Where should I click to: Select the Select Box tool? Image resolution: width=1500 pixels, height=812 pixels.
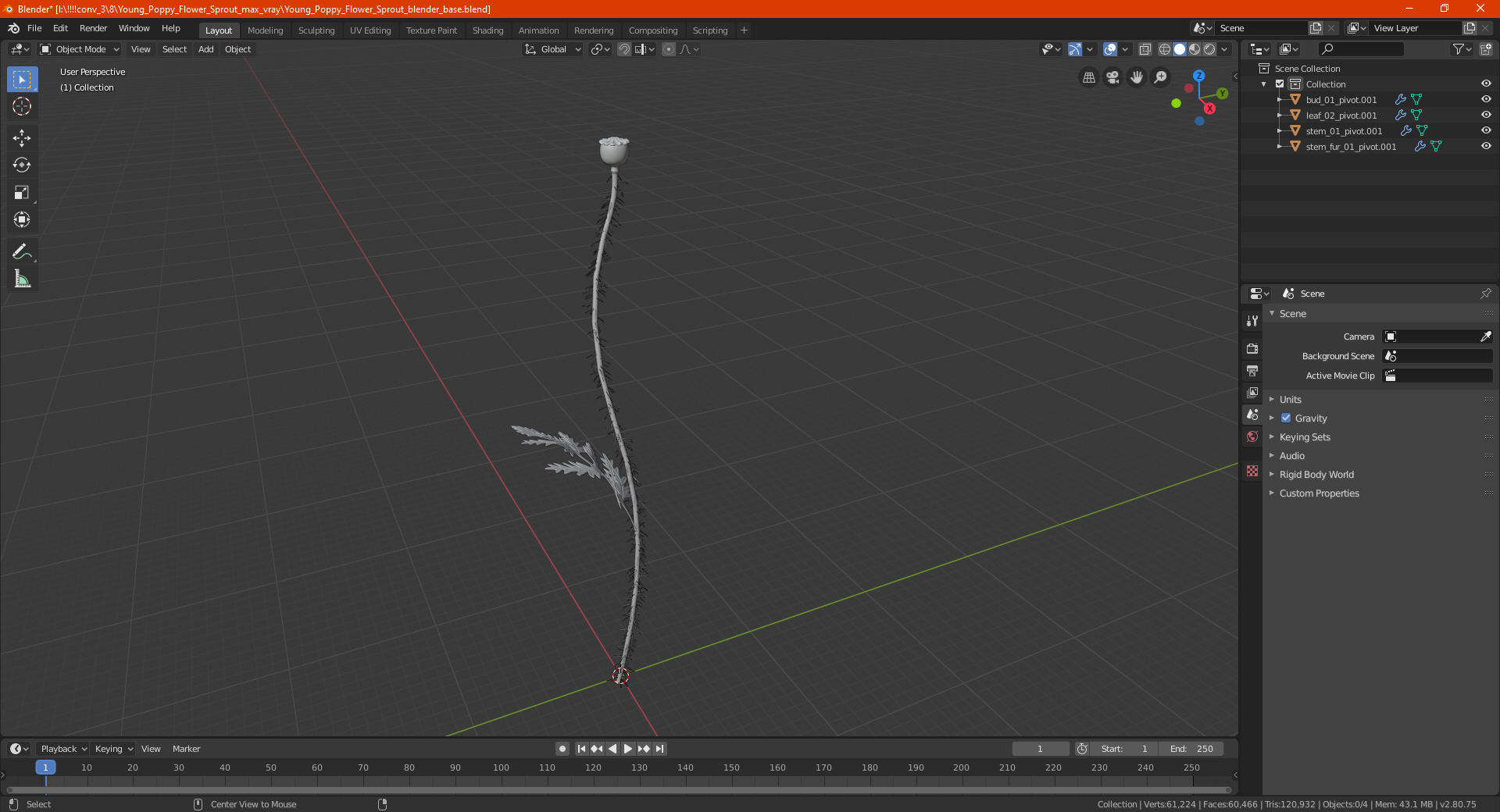pyautogui.click(x=22, y=79)
